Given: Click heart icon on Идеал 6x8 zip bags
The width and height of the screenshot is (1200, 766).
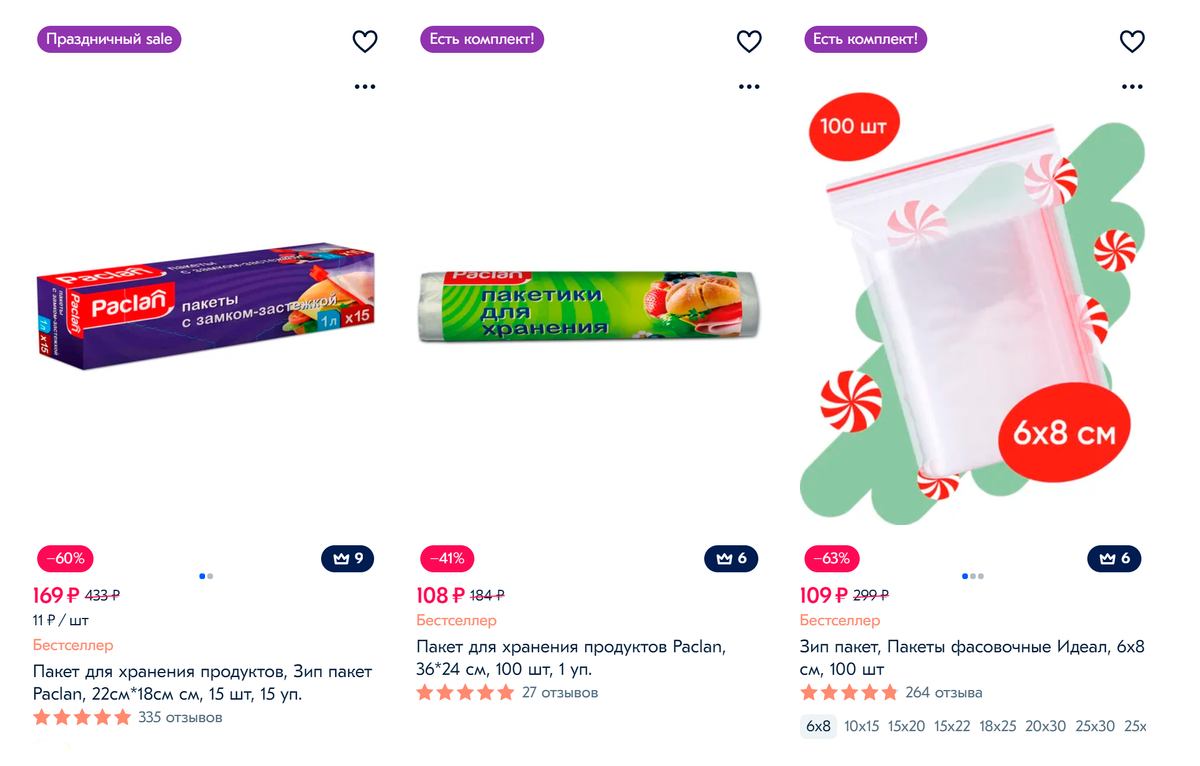Looking at the screenshot, I should coord(1132,41).
